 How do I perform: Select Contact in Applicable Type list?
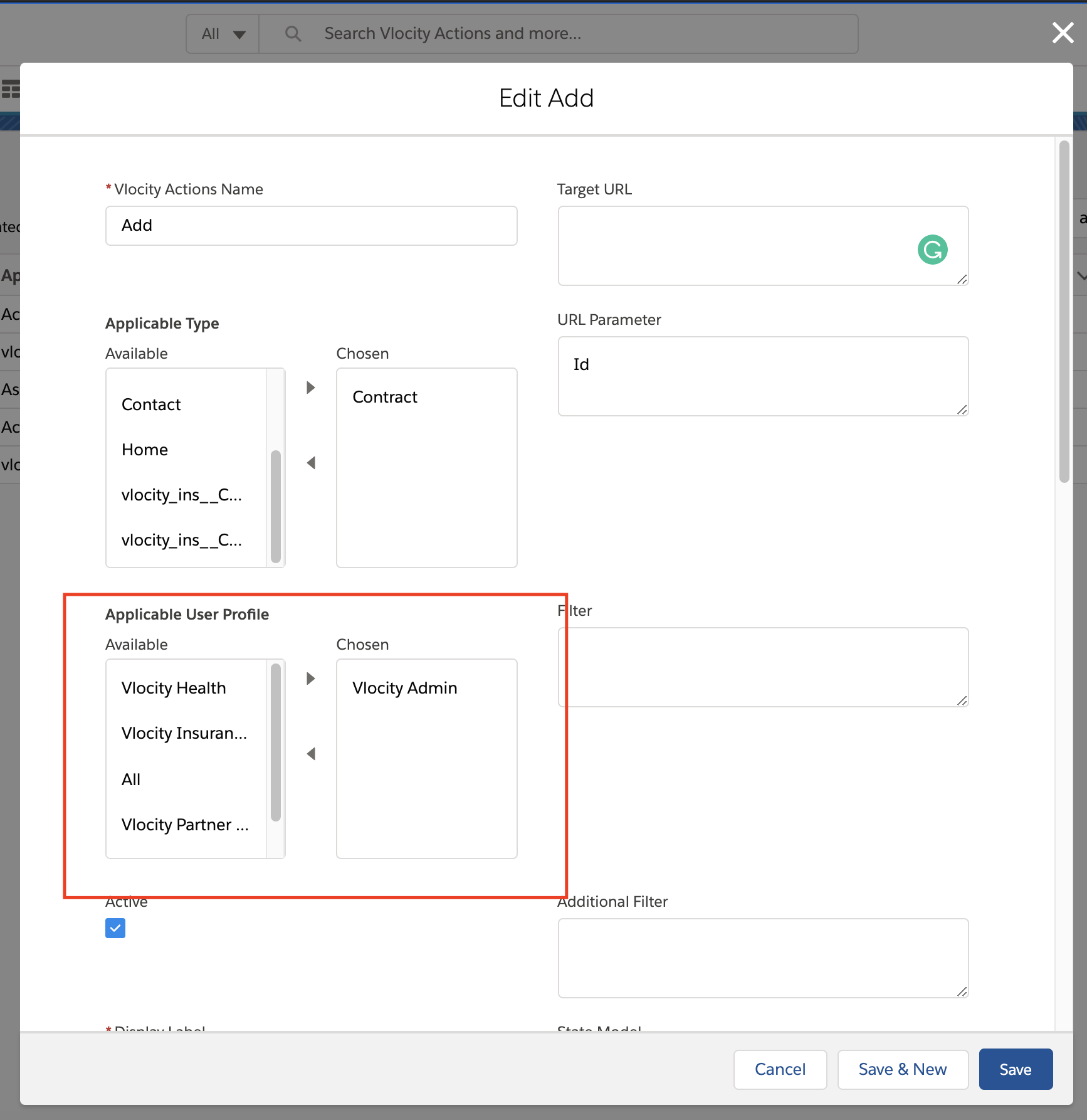tap(187, 404)
